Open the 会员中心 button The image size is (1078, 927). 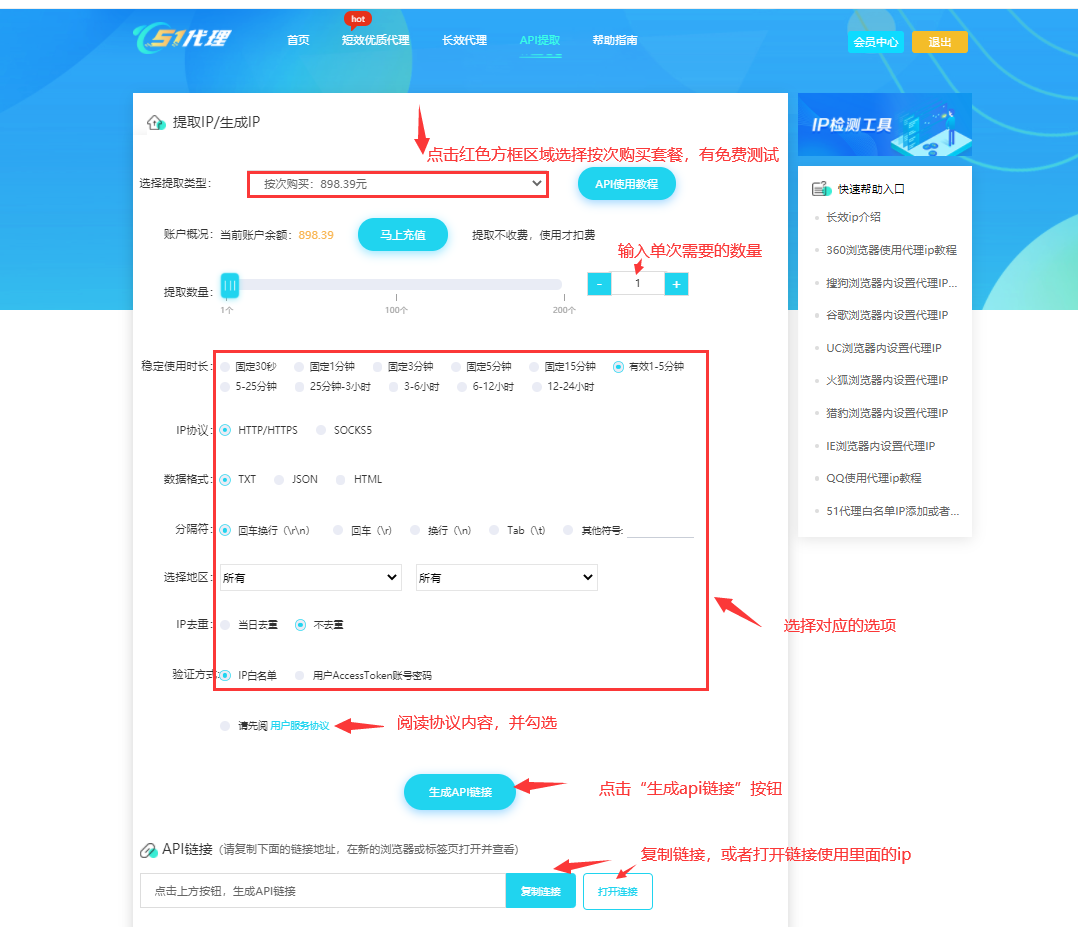(x=875, y=42)
